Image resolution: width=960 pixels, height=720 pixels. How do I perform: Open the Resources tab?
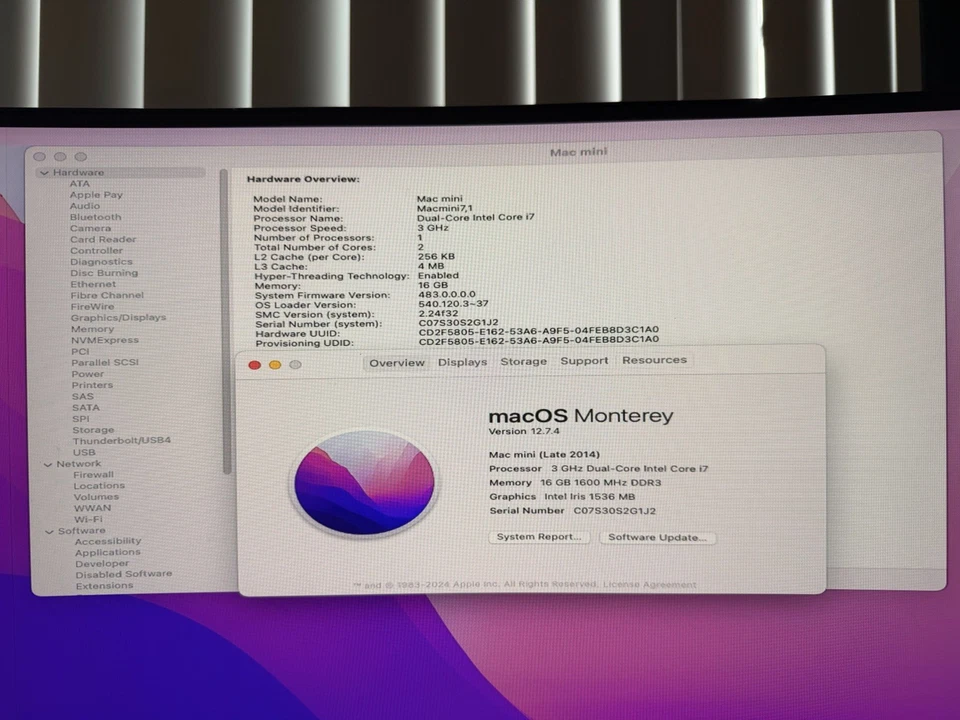[654, 359]
